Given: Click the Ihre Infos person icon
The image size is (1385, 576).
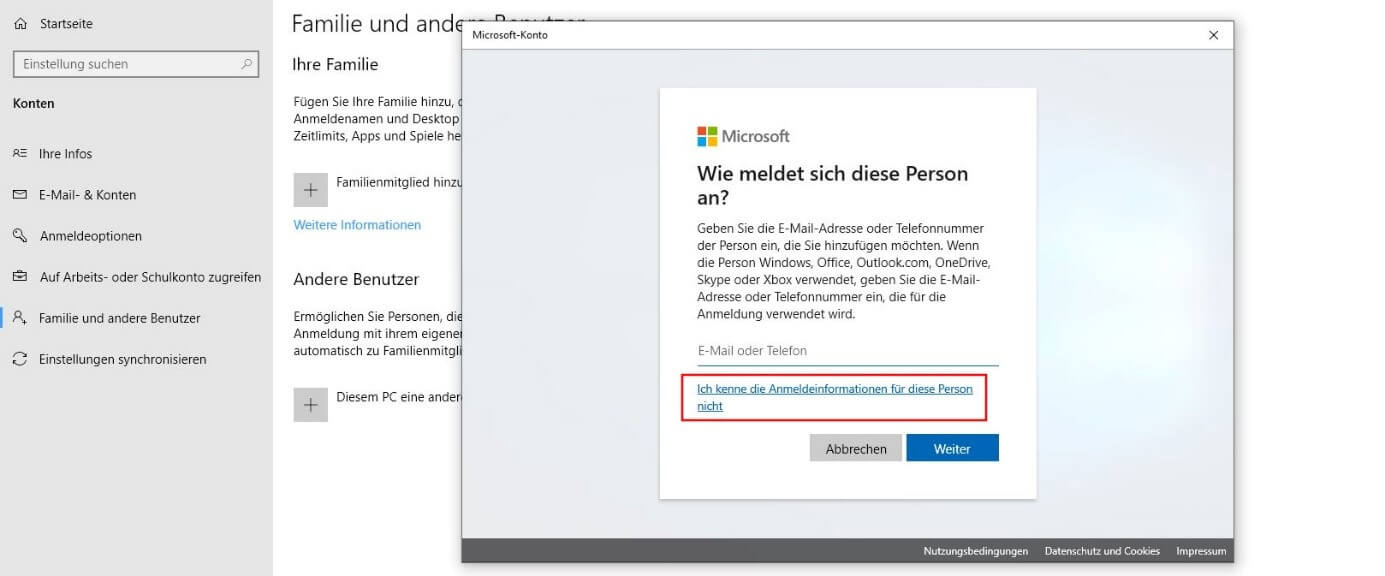Looking at the screenshot, I should [x=20, y=154].
